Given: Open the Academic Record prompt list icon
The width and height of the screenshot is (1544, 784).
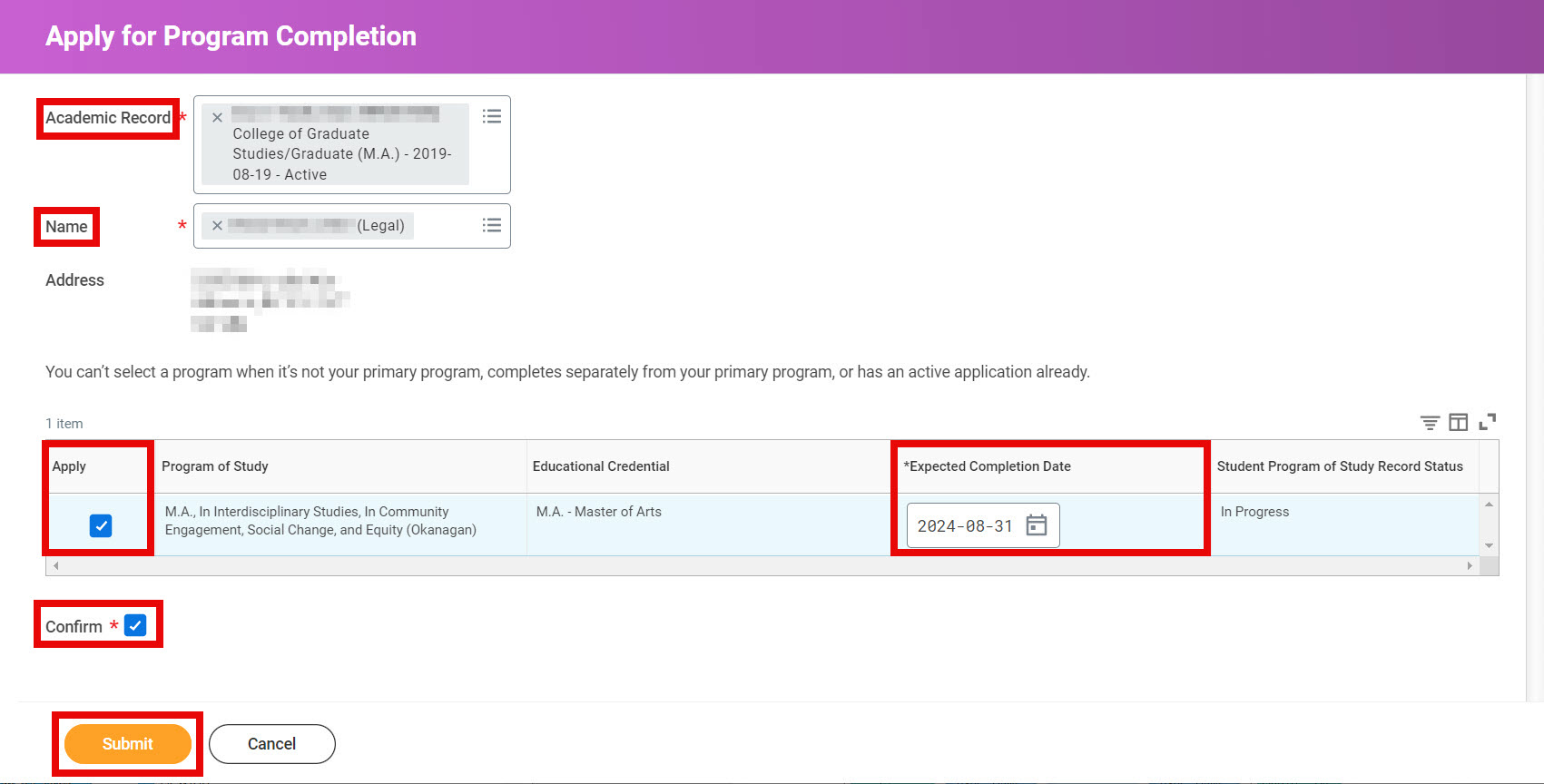Looking at the screenshot, I should point(491,116).
